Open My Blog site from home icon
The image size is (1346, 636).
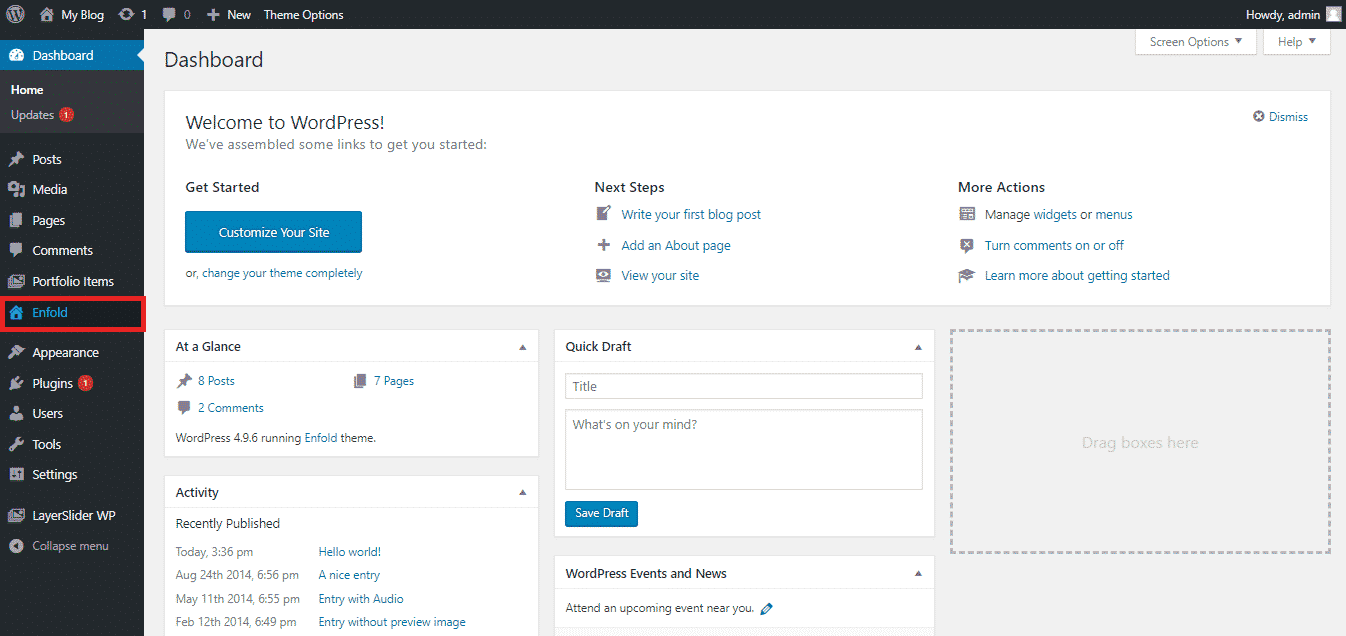click(47, 14)
